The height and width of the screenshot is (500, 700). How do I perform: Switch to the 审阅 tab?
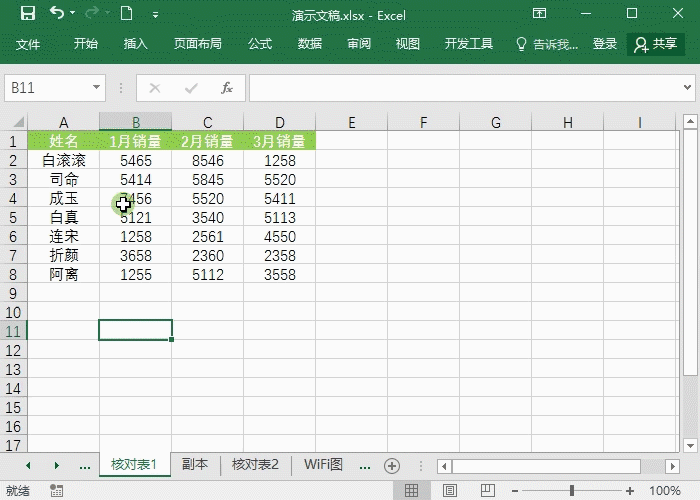click(x=359, y=44)
